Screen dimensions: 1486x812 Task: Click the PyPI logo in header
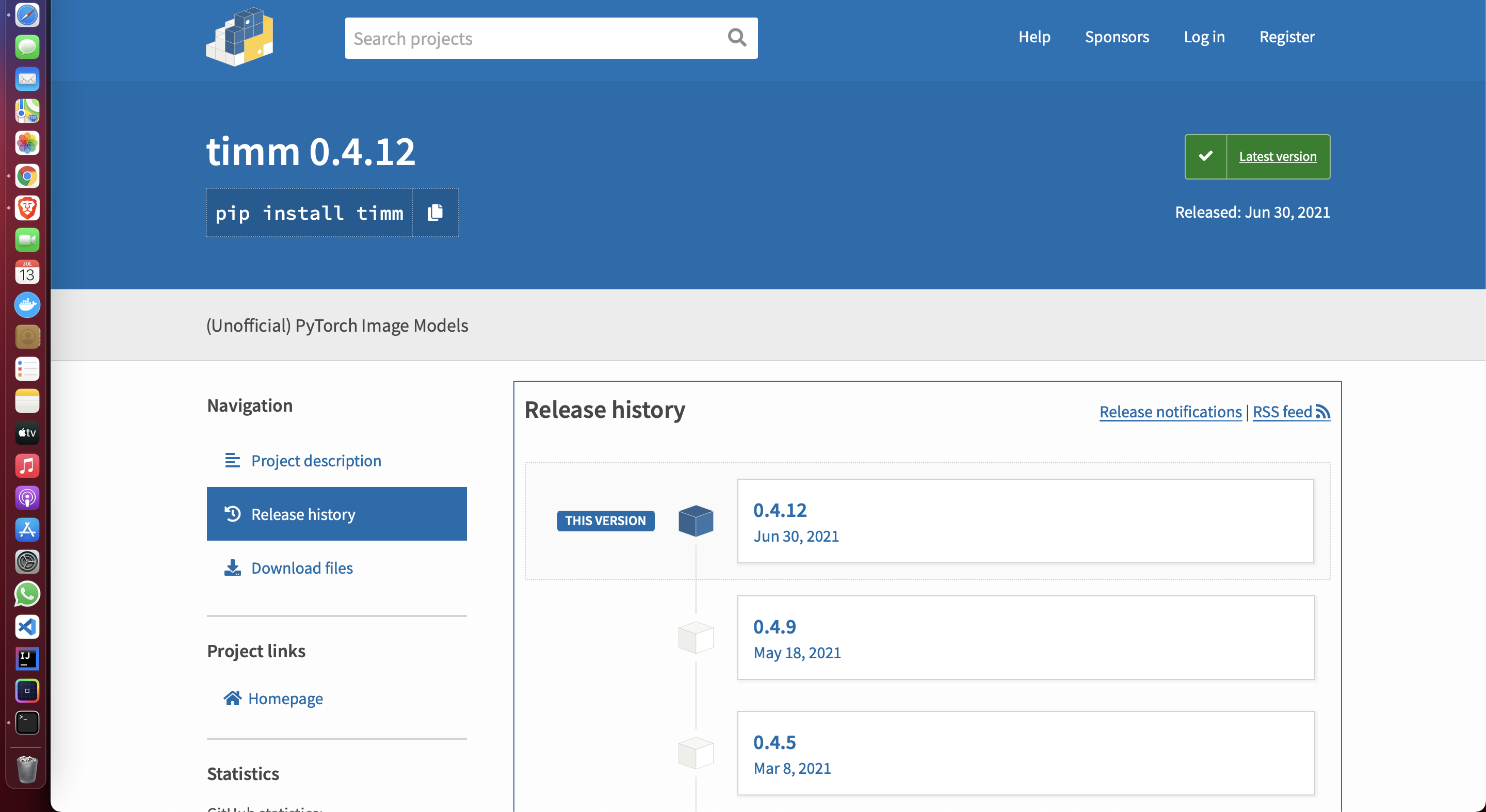coord(239,36)
